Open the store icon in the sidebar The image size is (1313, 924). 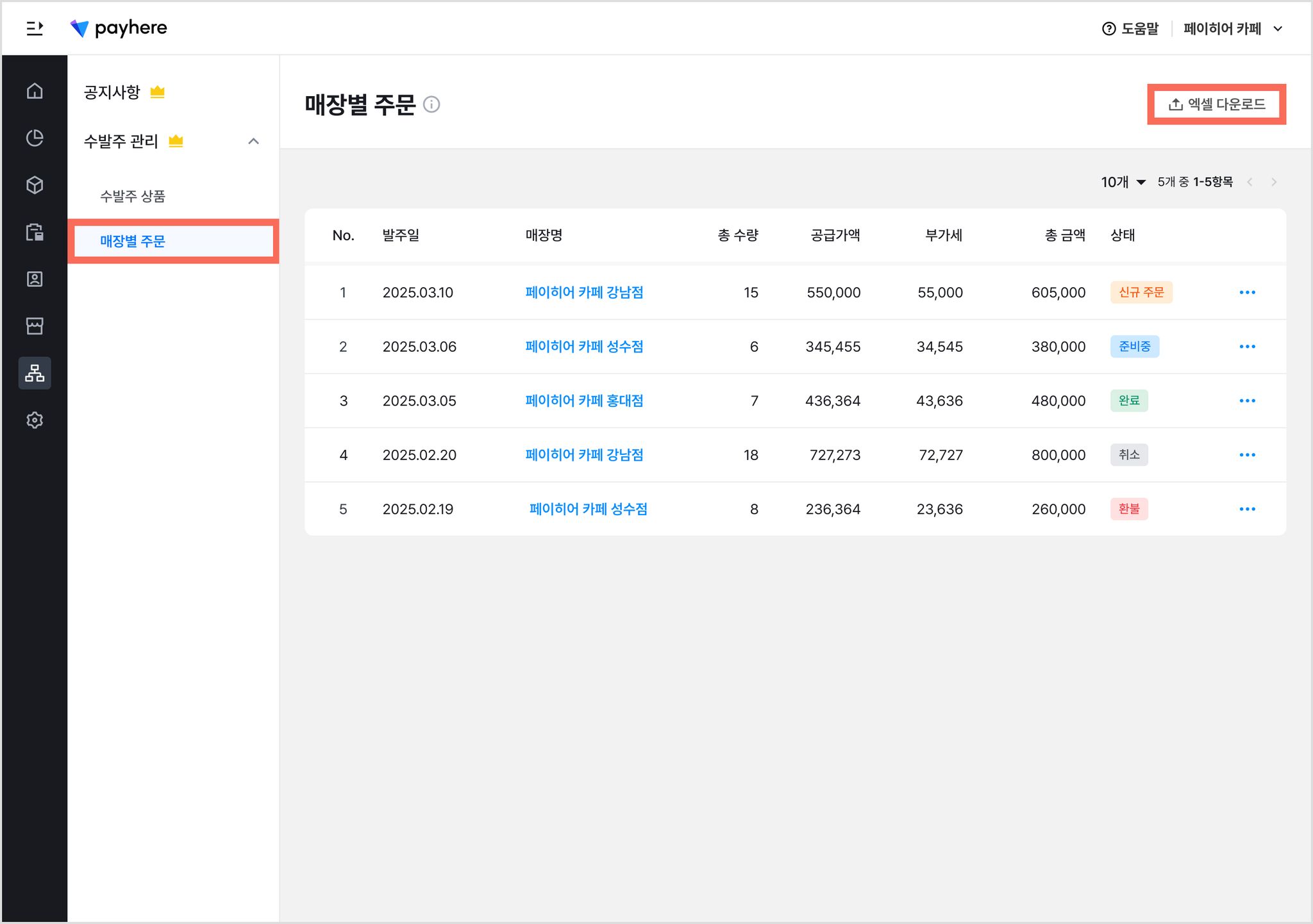click(x=35, y=326)
